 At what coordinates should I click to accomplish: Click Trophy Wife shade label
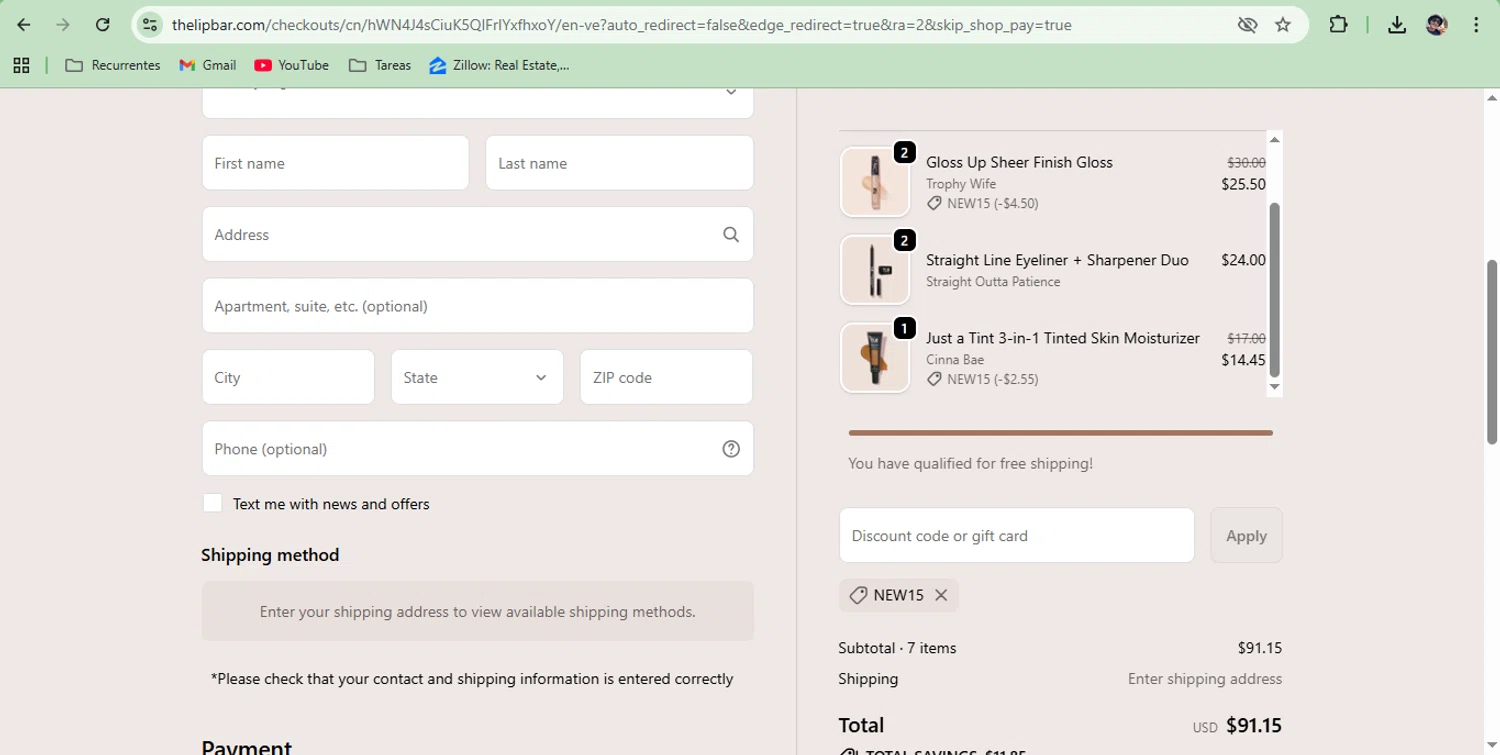point(960,184)
